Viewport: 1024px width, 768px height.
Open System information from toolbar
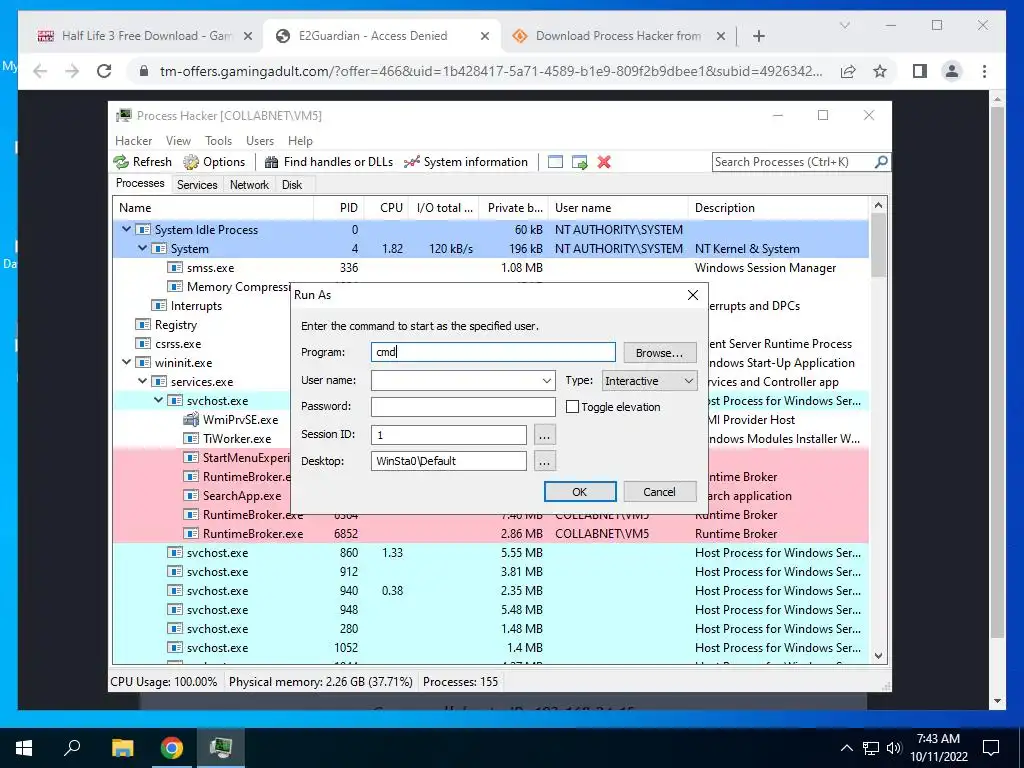(x=466, y=162)
